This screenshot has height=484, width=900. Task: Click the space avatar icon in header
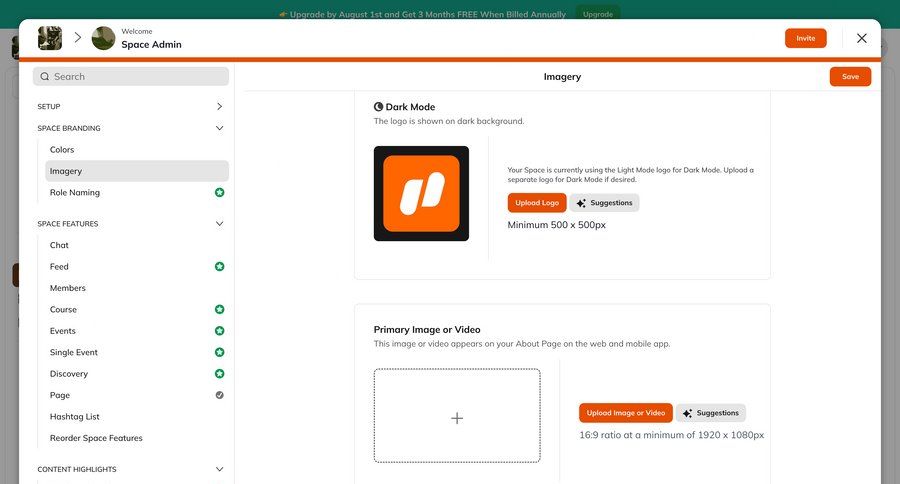point(50,38)
